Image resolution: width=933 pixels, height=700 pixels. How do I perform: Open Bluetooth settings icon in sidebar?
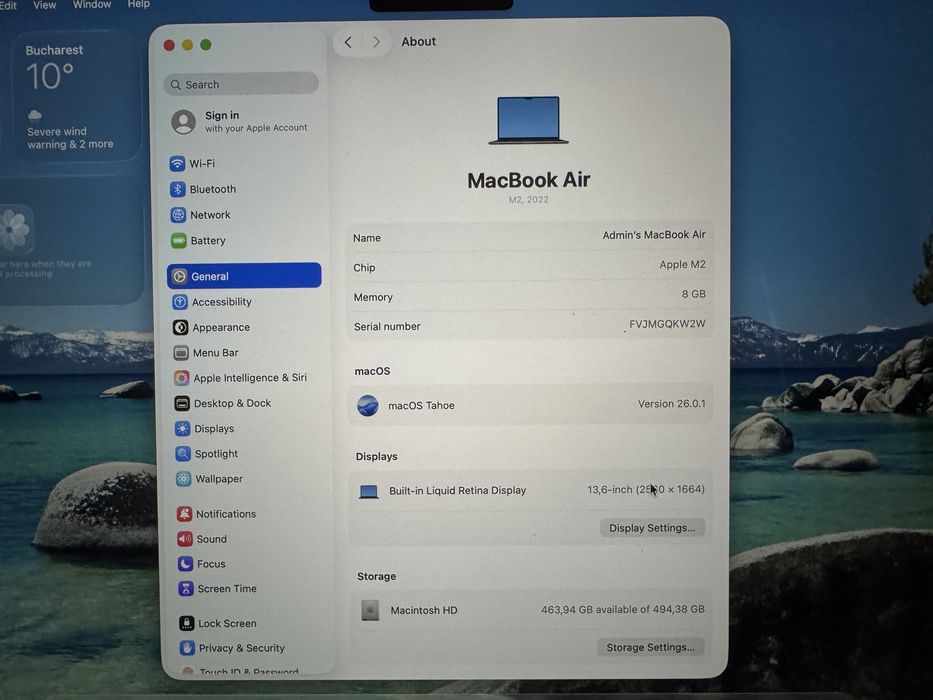(x=177, y=189)
